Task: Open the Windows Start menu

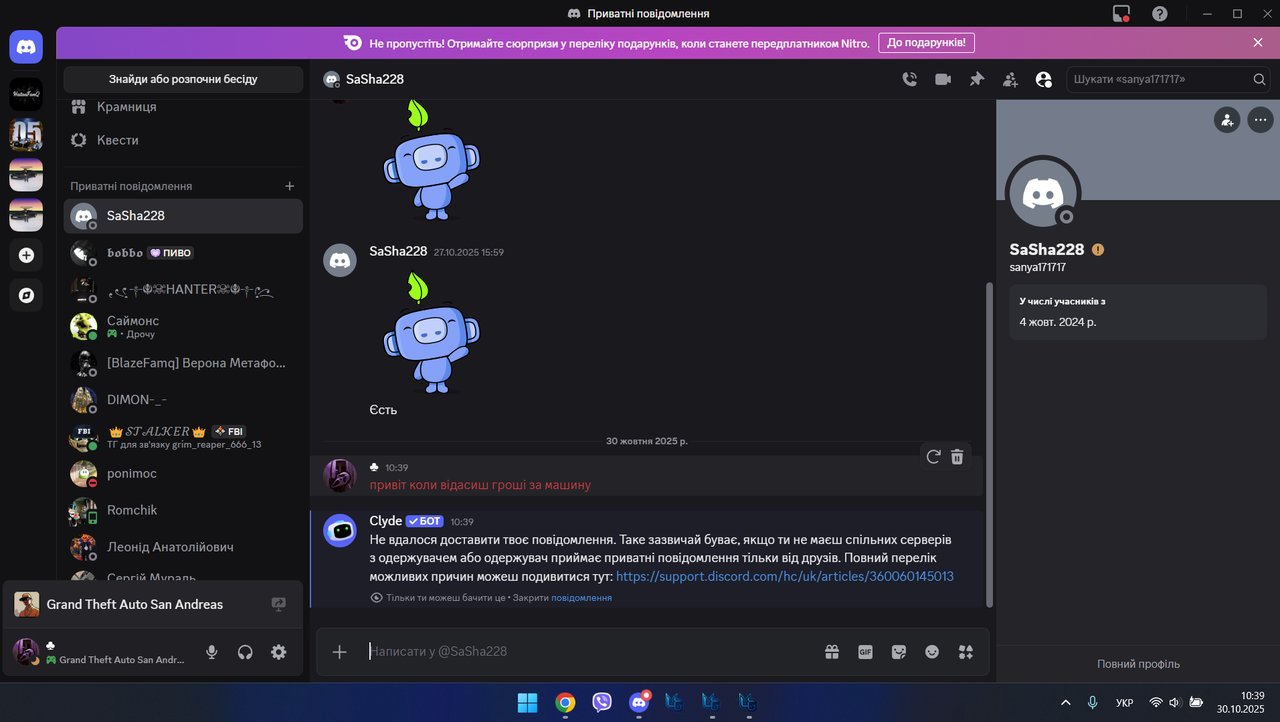Action: [x=527, y=703]
